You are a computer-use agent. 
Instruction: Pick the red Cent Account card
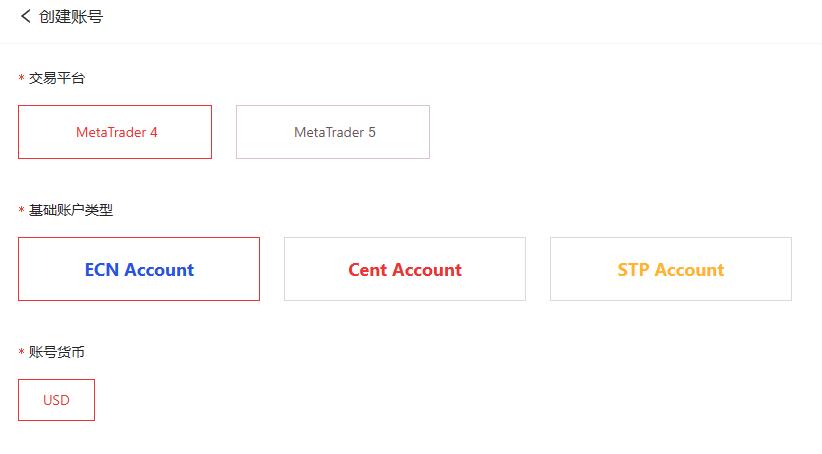click(405, 269)
